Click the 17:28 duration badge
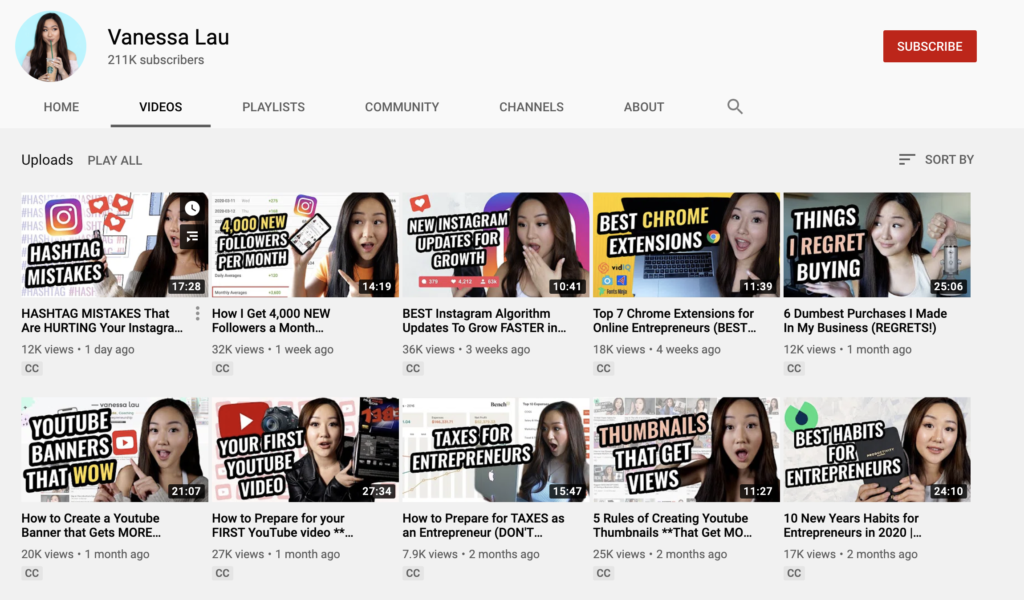Screen dimensions: 1024x600 coord(186,287)
